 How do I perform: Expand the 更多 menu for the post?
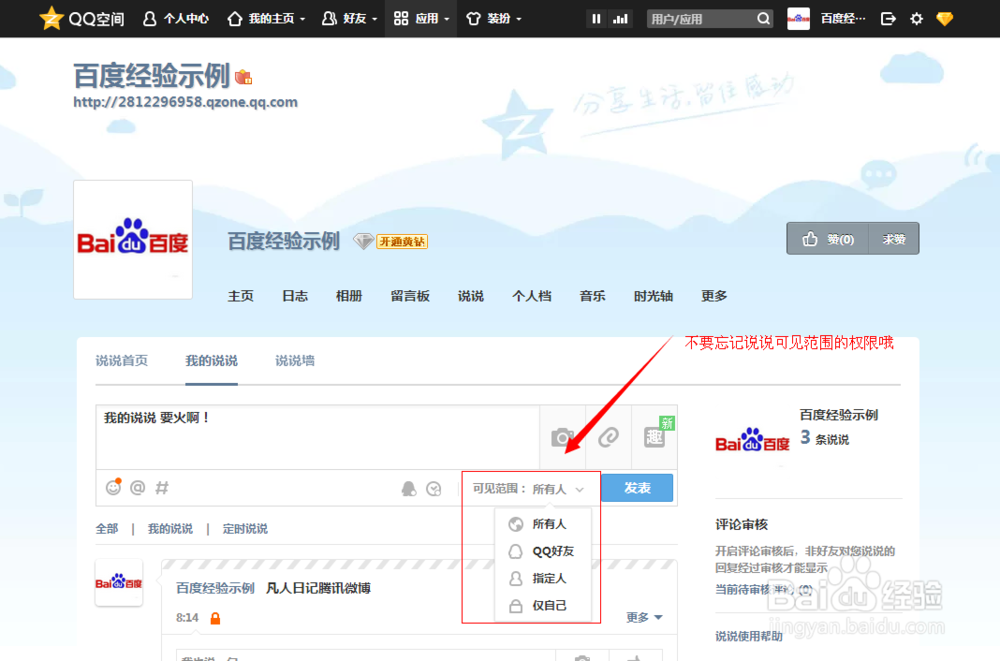click(x=640, y=617)
